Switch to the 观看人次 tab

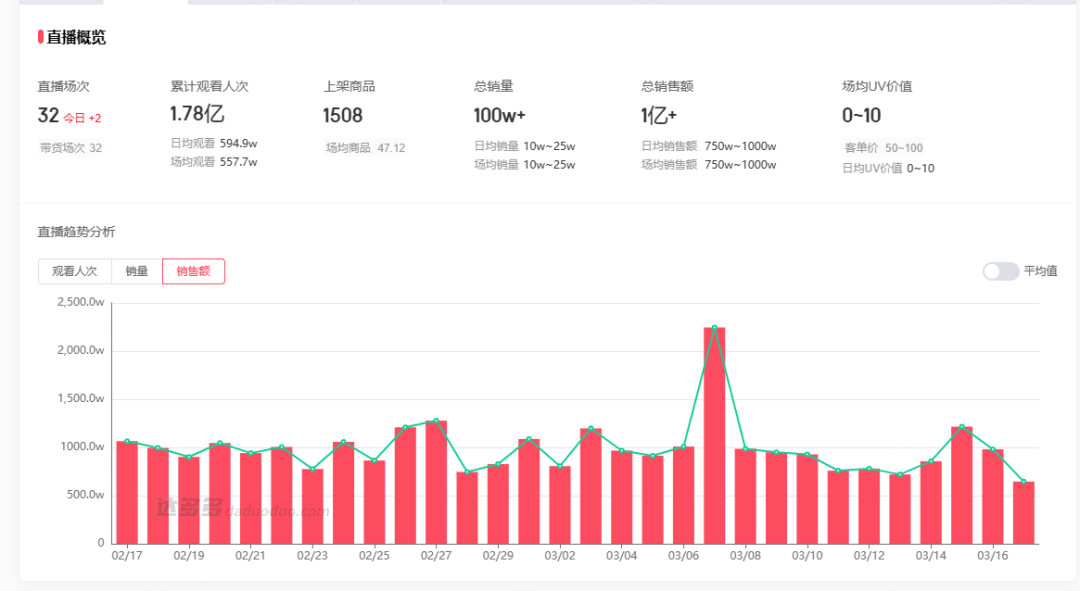point(75,271)
